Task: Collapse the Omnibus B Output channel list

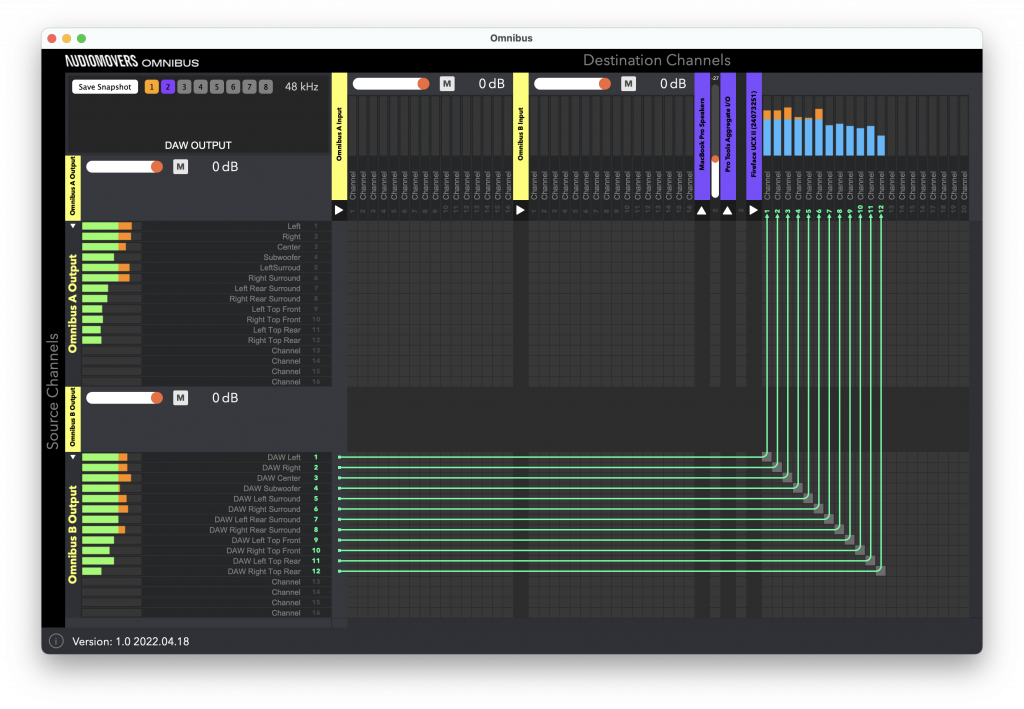Action: tap(72, 457)
